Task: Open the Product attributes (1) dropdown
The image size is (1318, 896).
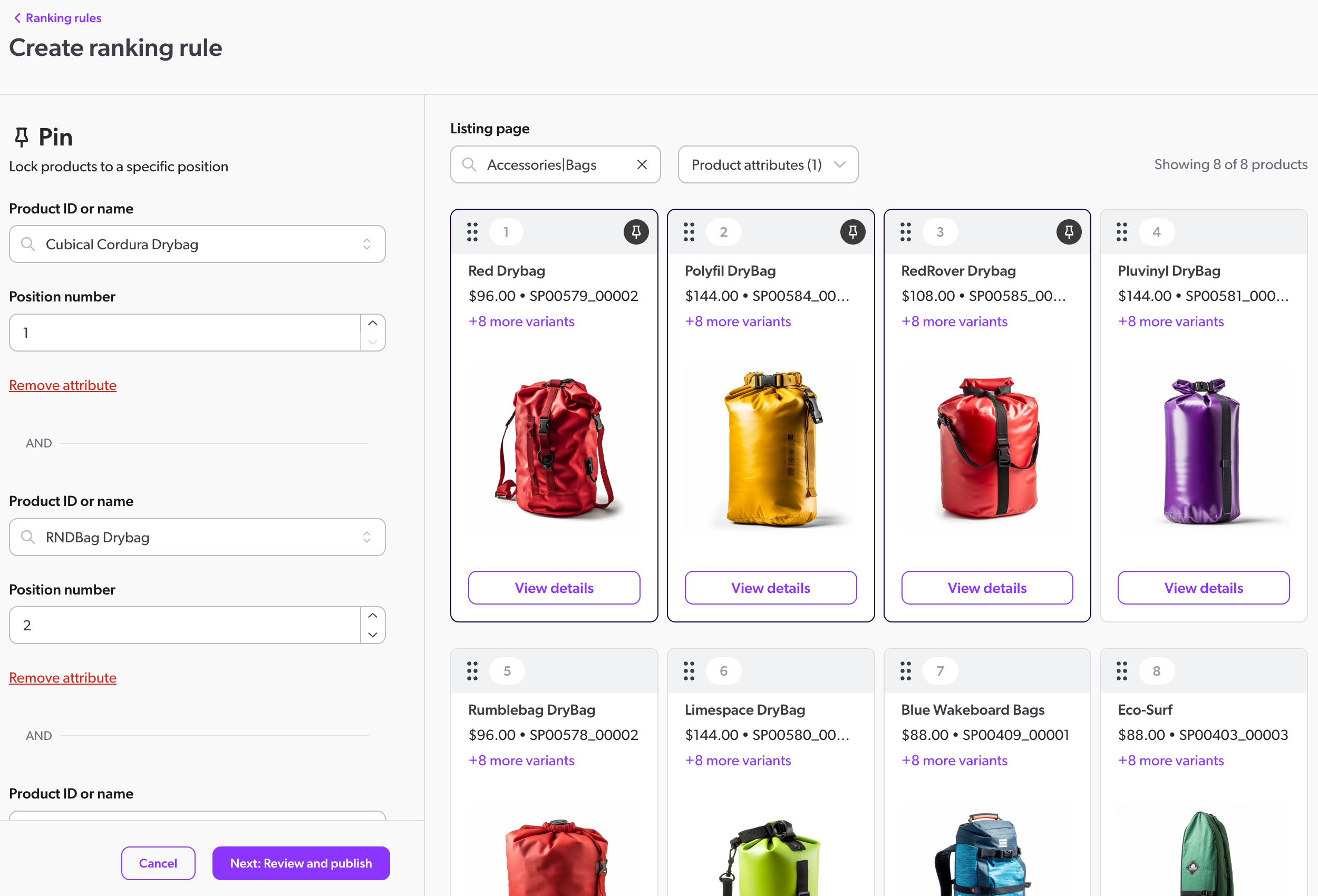Action: tap(768, 164)
